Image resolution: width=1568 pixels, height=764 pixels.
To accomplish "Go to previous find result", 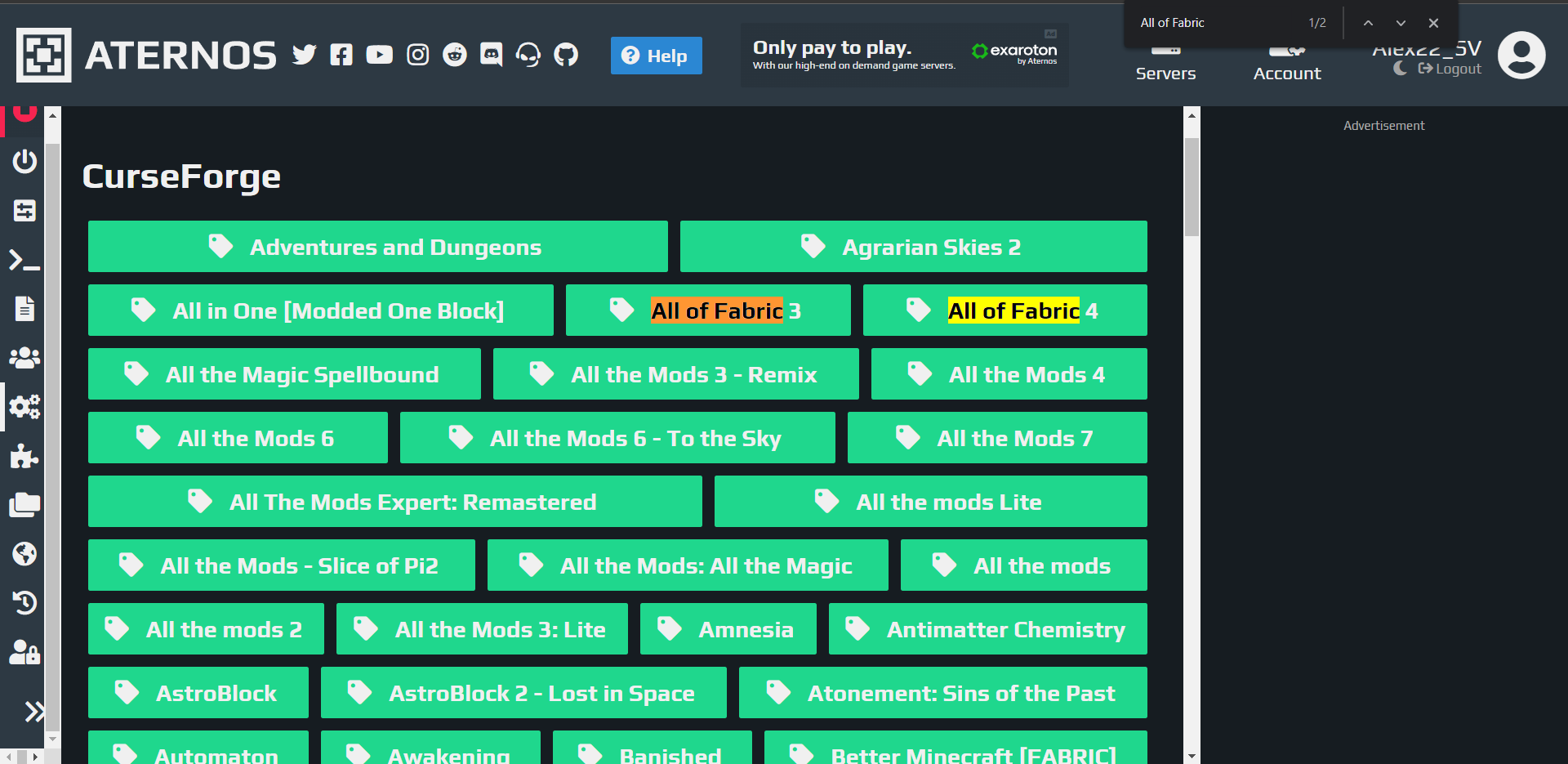I will coord(1368,23).
